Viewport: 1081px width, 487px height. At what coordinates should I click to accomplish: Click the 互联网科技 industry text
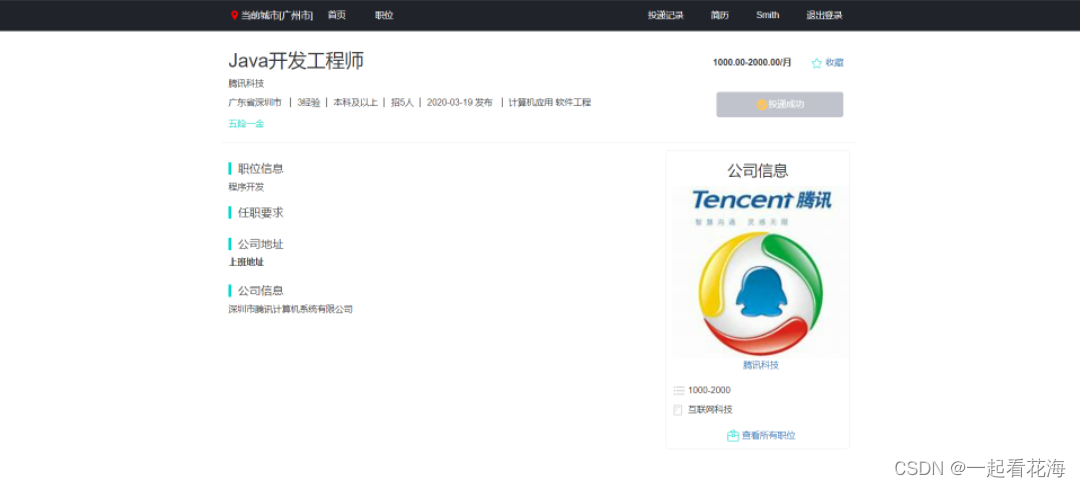(710, 410)
